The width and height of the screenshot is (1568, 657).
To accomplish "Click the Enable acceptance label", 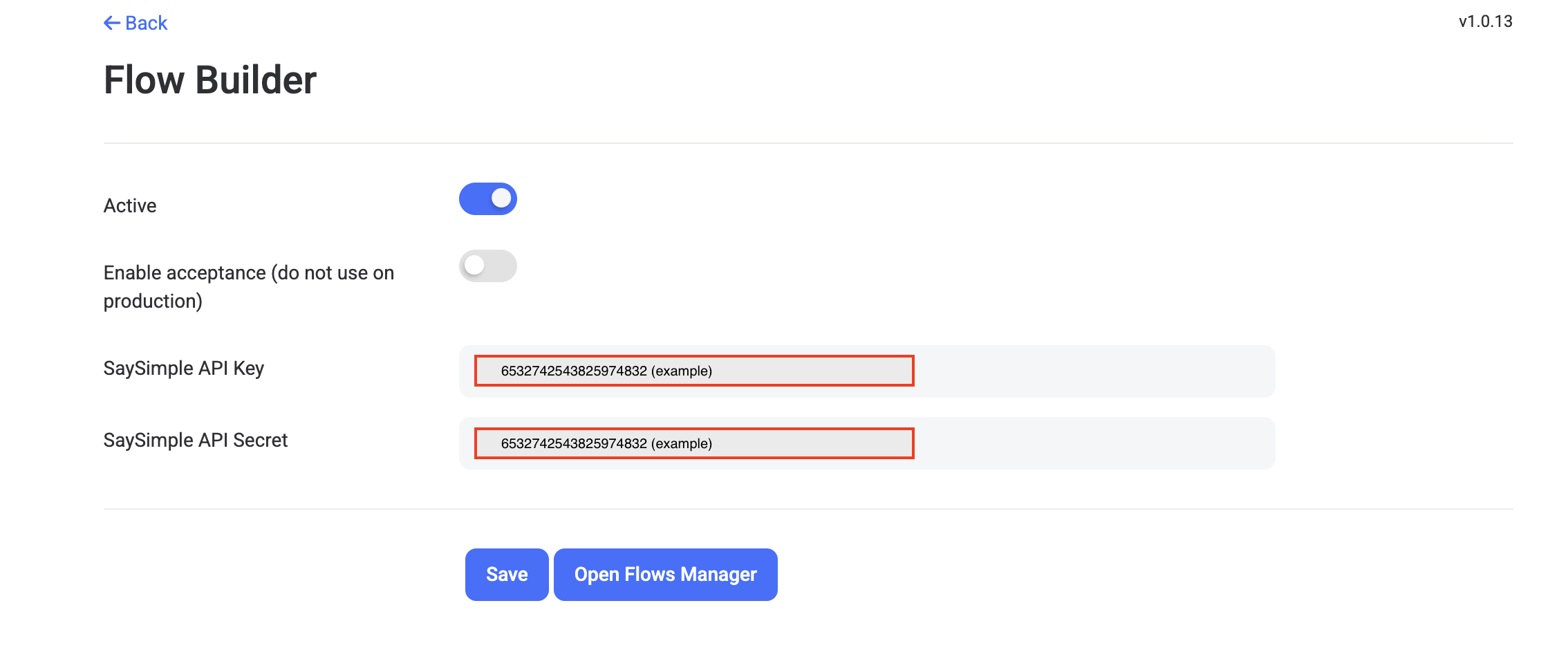I will tap(248, 272).
